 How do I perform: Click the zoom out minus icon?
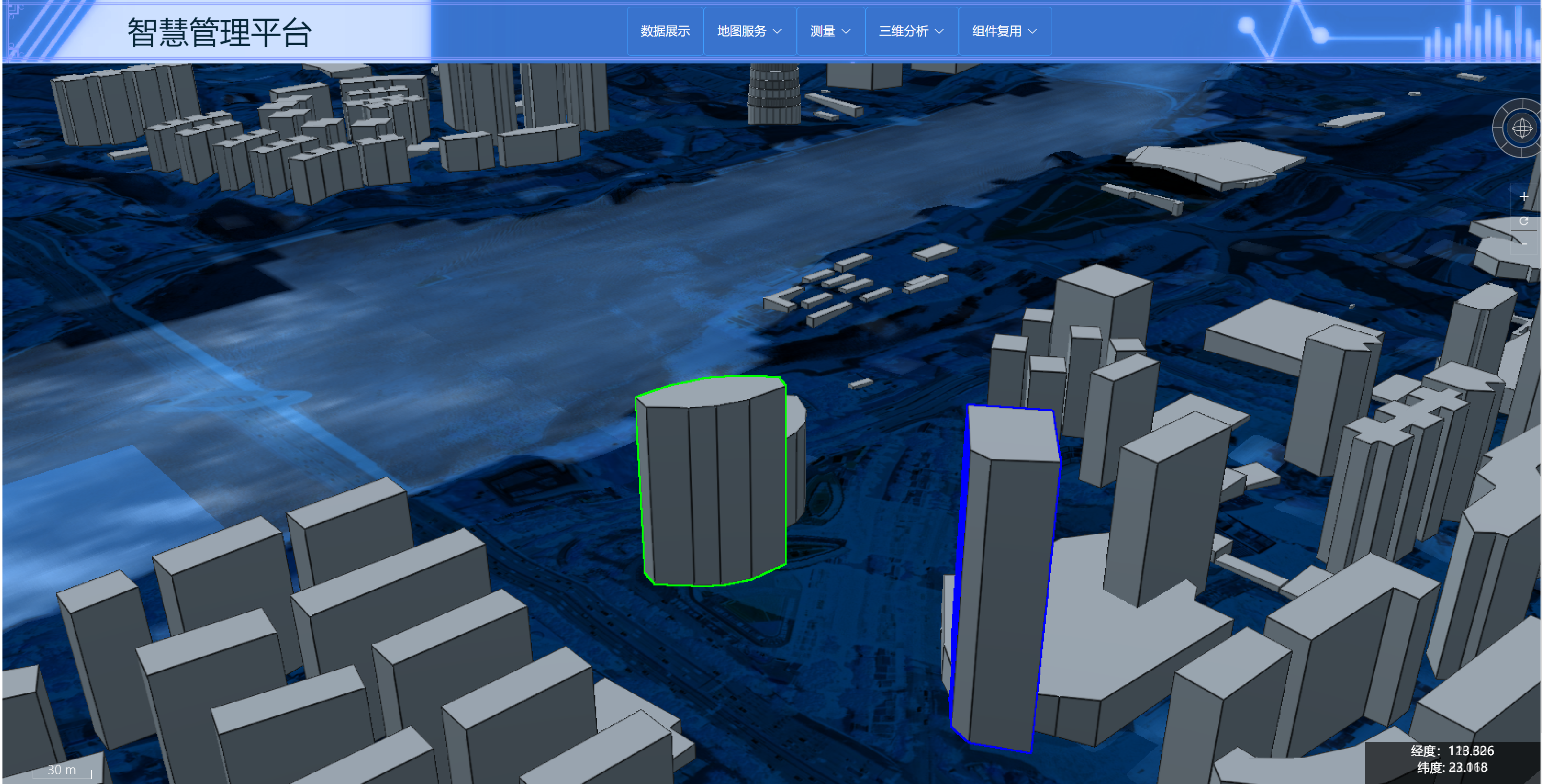coord(1523,244)
